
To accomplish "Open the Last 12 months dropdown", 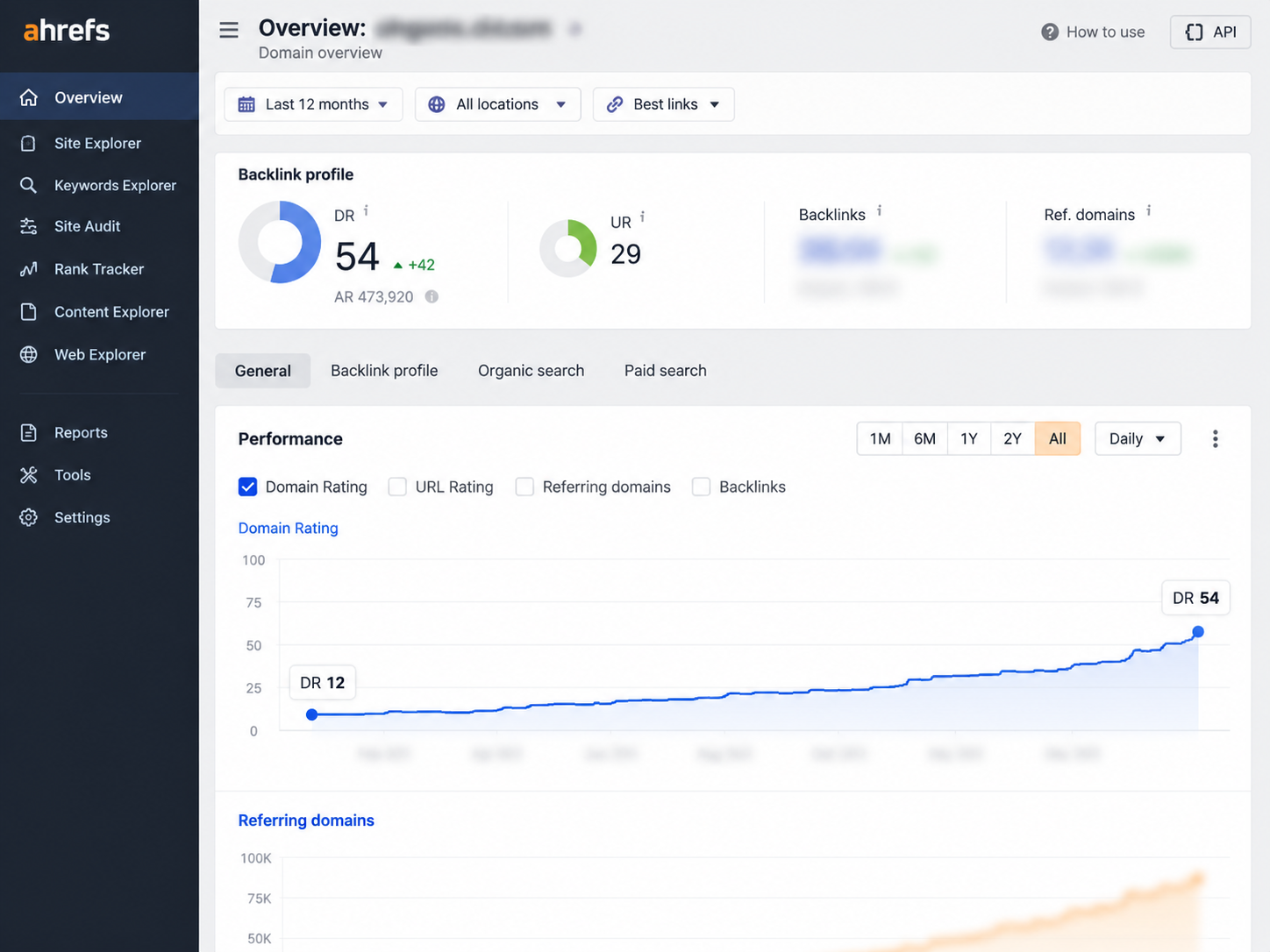I will [x=313, y=104].
